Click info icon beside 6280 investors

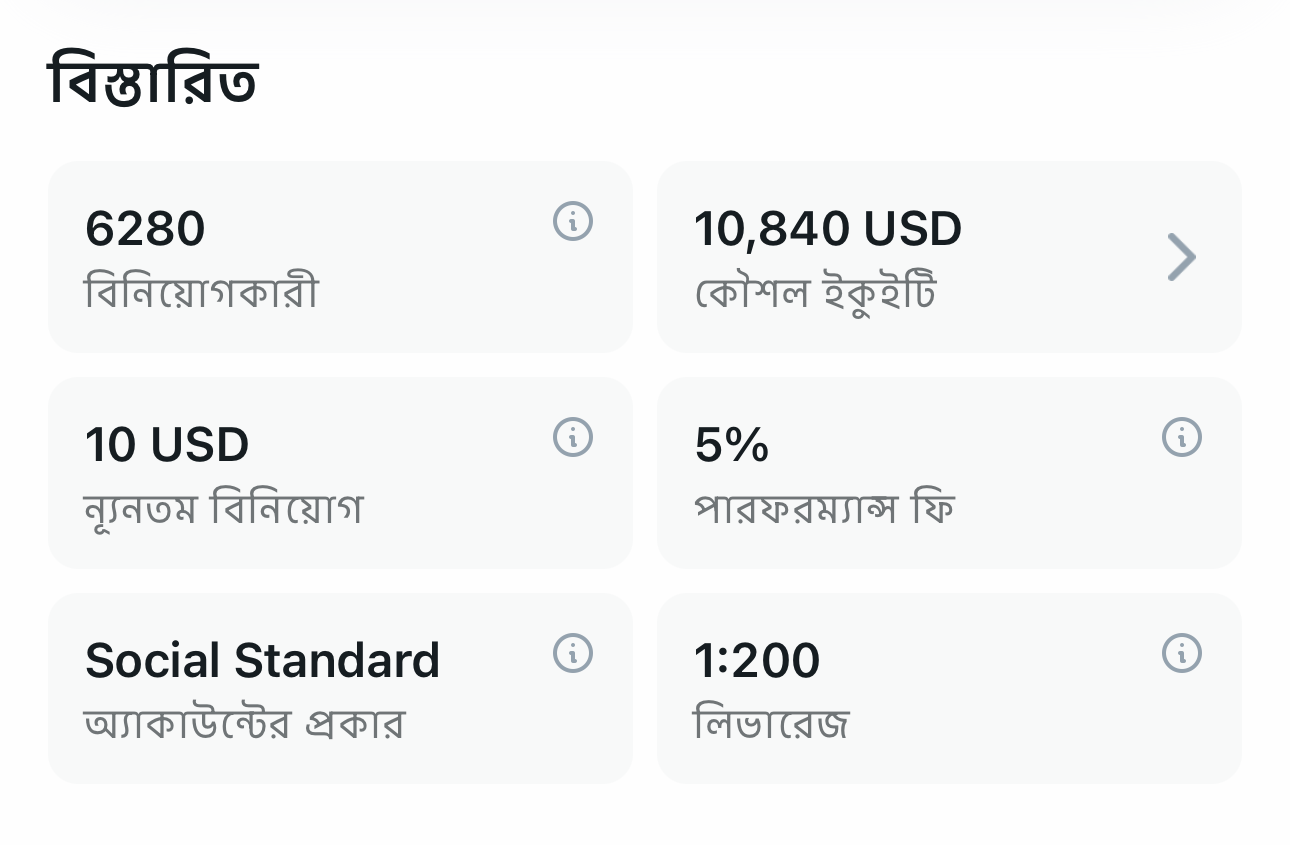pyautogui.click(x=573, y=221)
